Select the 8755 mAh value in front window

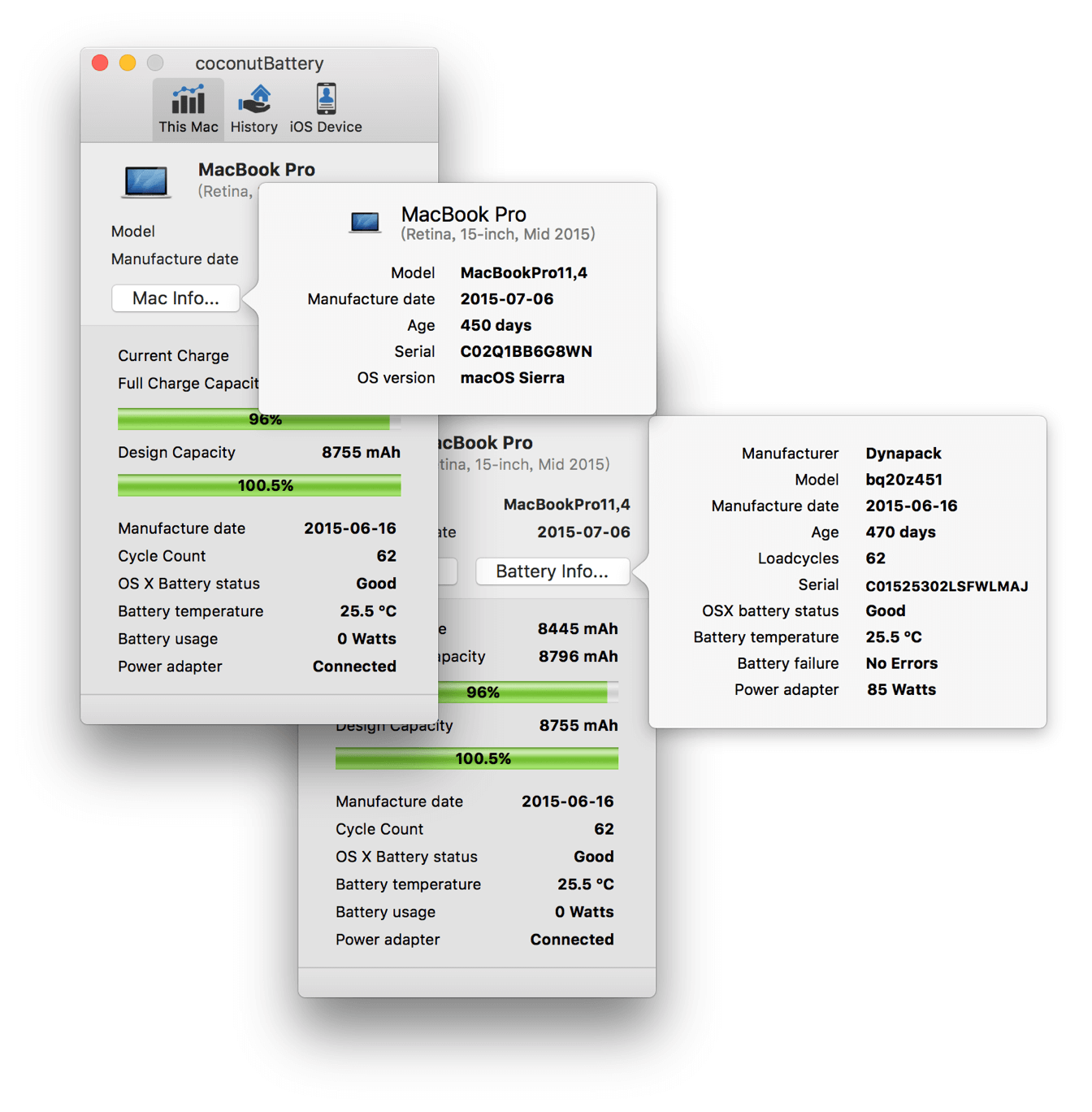click(x=361, y=452)
